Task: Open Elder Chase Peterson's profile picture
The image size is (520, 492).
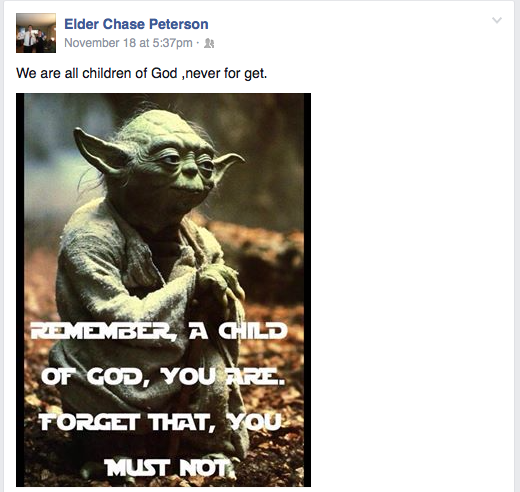Action: point(36,33)
